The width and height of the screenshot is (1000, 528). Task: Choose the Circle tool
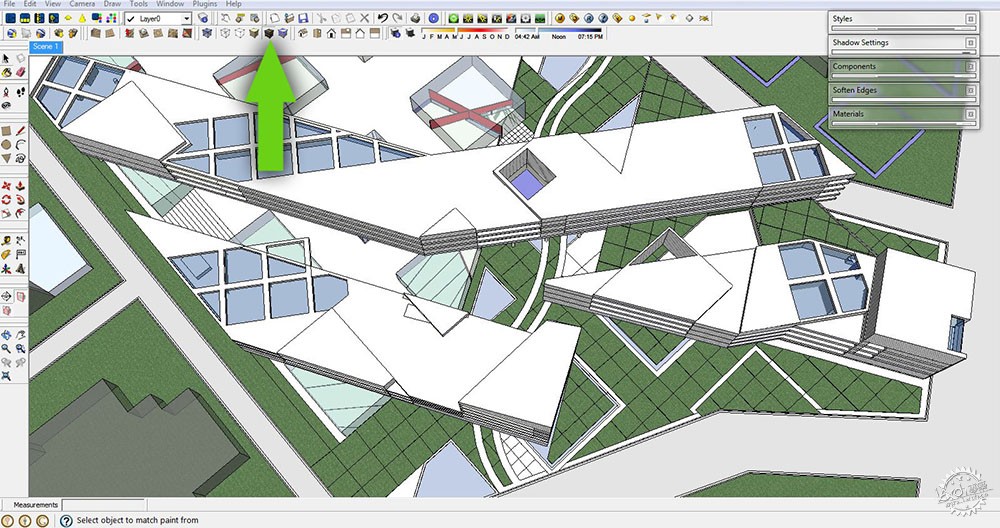(x=6, y=145)
